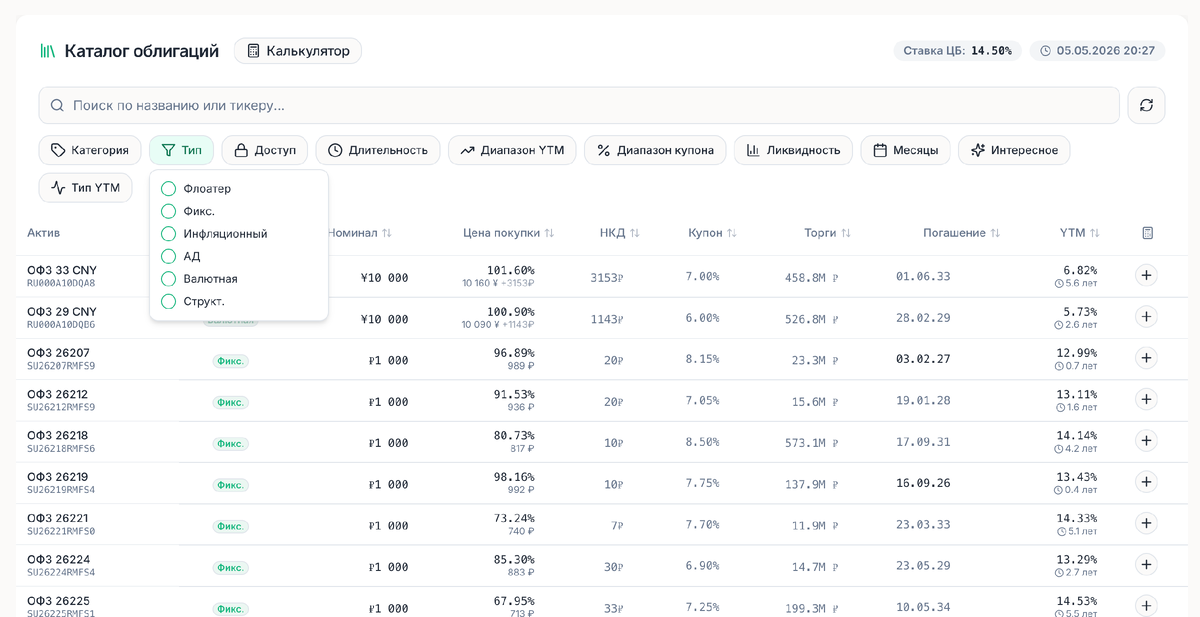Open the ОФЗ 29 CNY bond row
The height and width of the screenshot is (617, 1200).
tap(600, 317)
